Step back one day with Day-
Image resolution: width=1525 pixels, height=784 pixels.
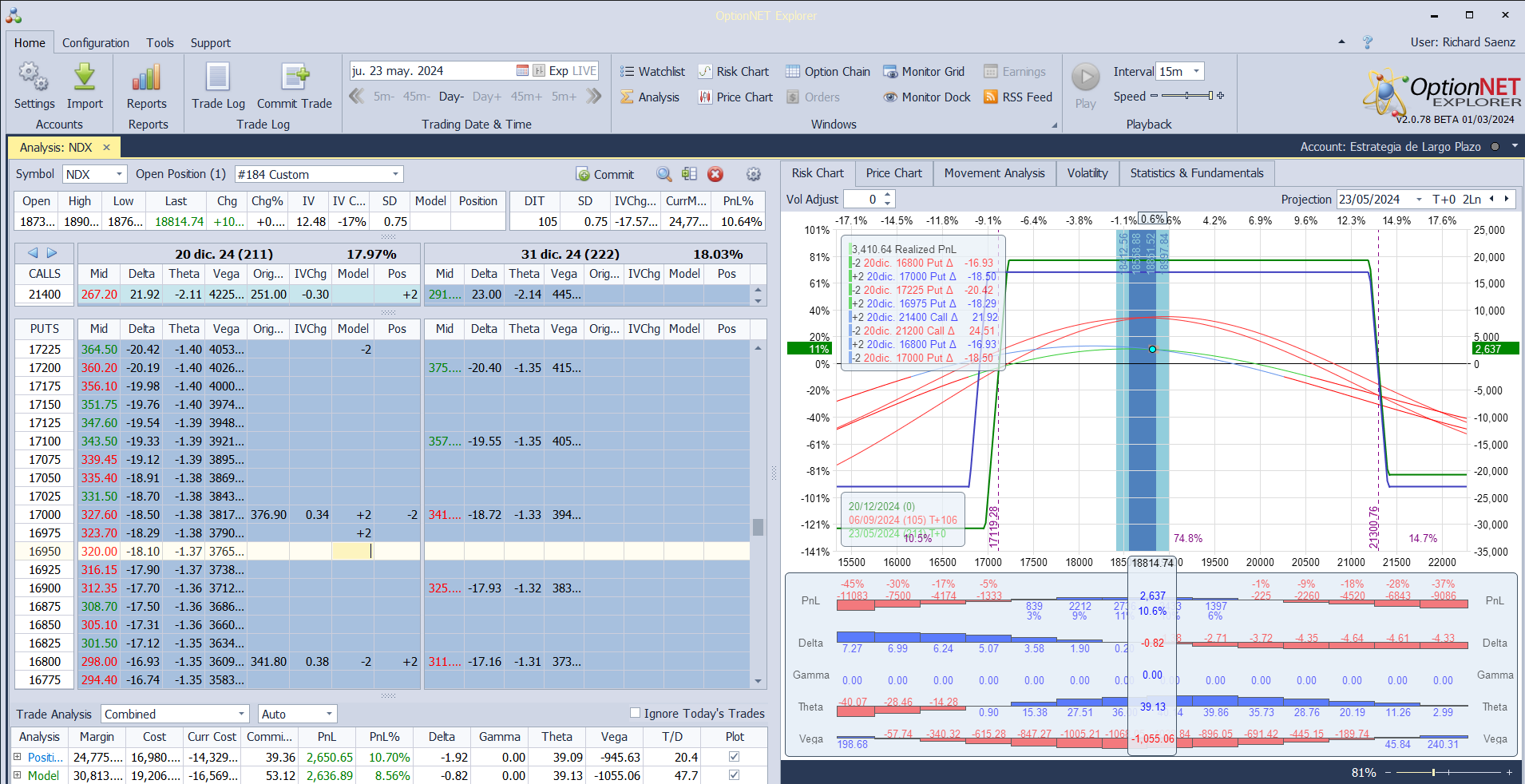[451, 97]
